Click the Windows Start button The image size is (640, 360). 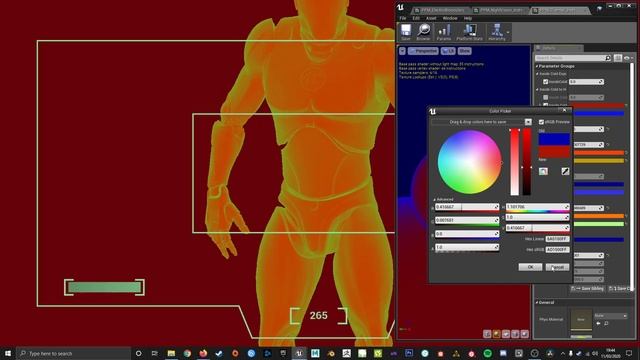[8, 353]
